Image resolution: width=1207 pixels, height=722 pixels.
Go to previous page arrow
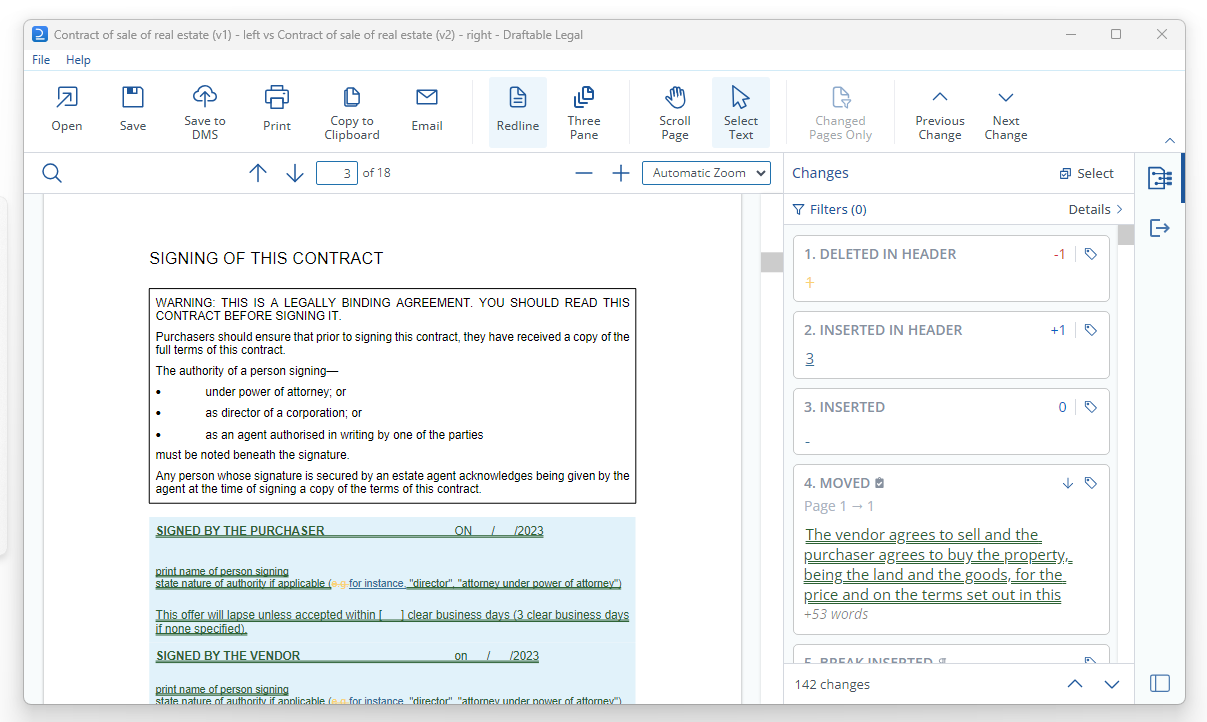(258, 173)
